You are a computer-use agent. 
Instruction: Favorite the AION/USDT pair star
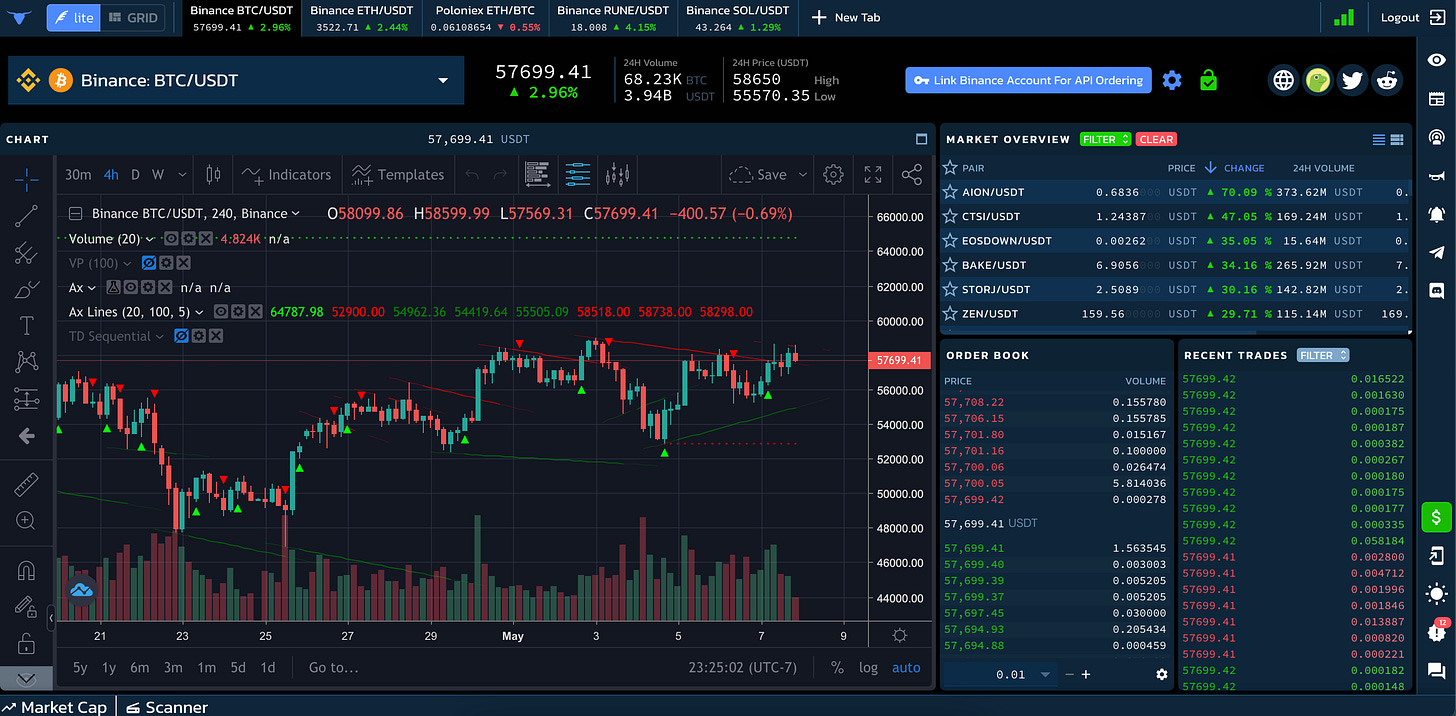[x=951, y=192]
